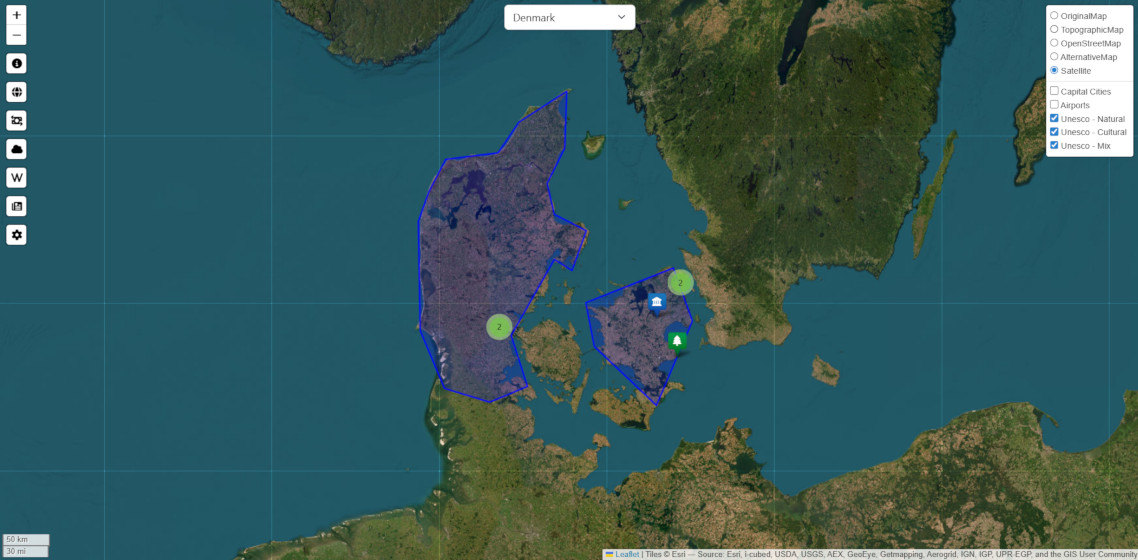Zoom out of the map
This screenshot has height=560, width=1138.
pyautogui.click(x=16, y=36)
